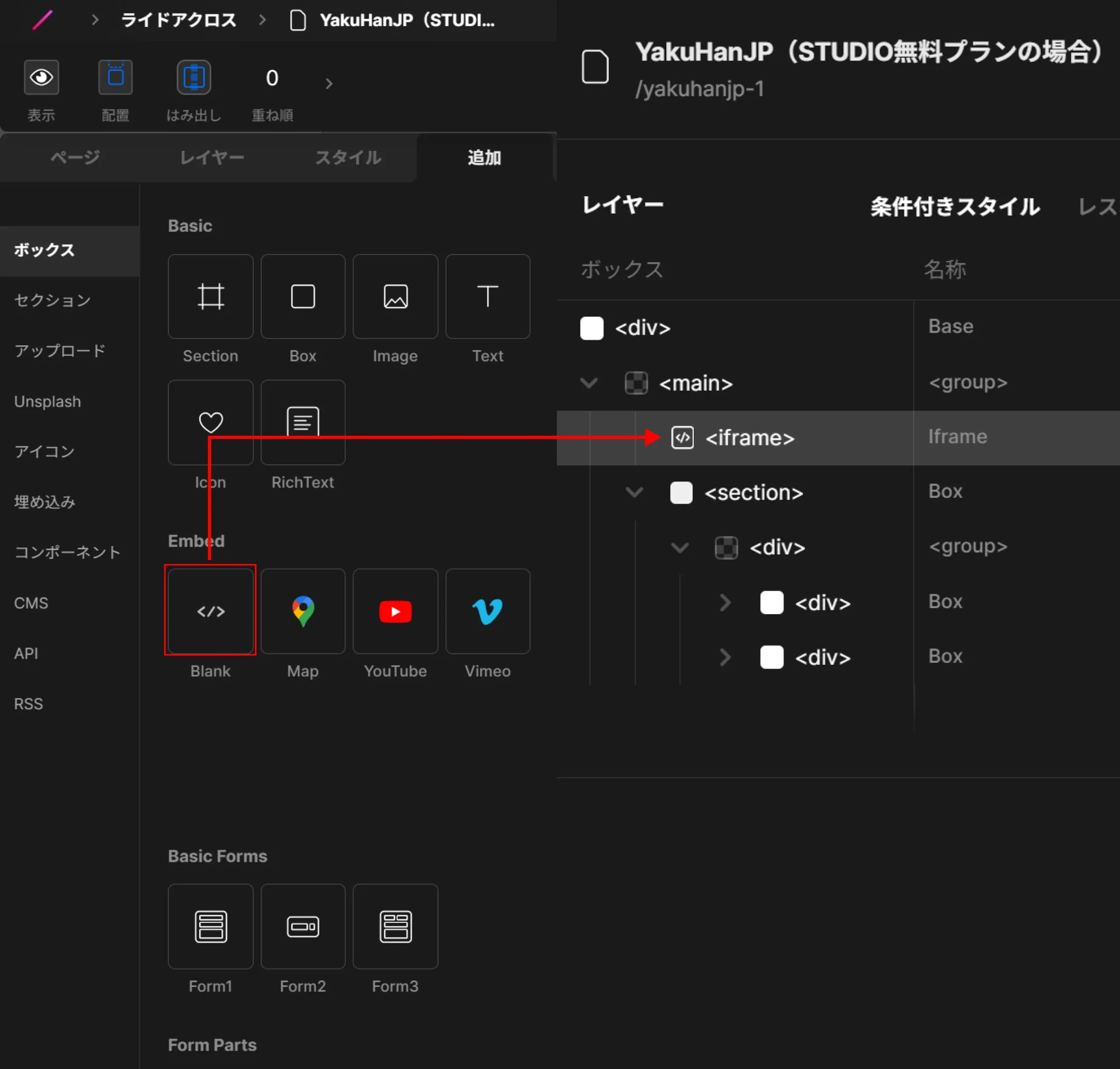Add a Section element
Screen dimensions: 1120x1069
(x=210, y=296)
